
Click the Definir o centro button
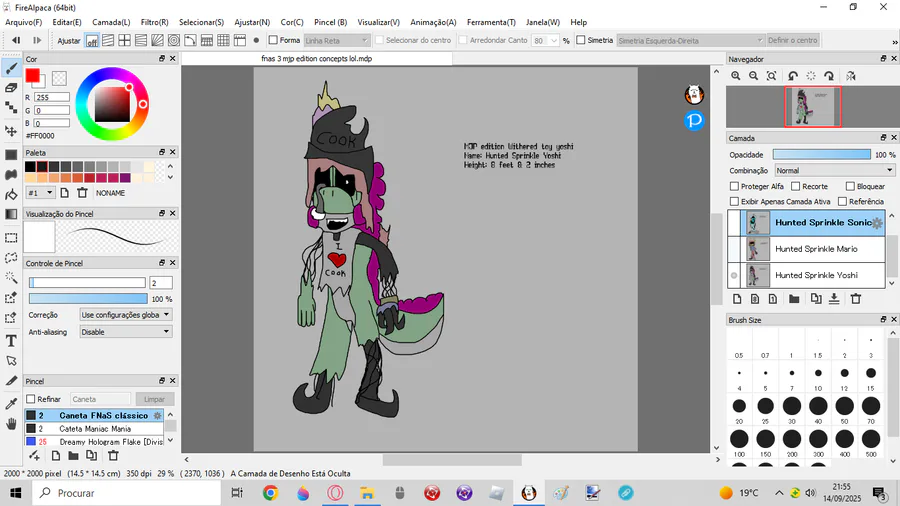point(792,40)
